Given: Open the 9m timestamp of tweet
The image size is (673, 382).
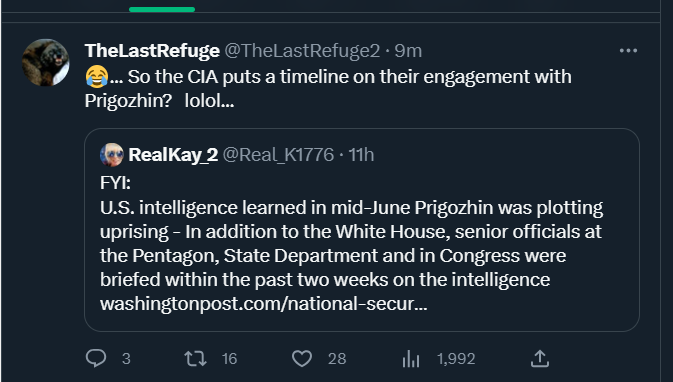Looking at the screenshot, I should [x=408, y=51].
